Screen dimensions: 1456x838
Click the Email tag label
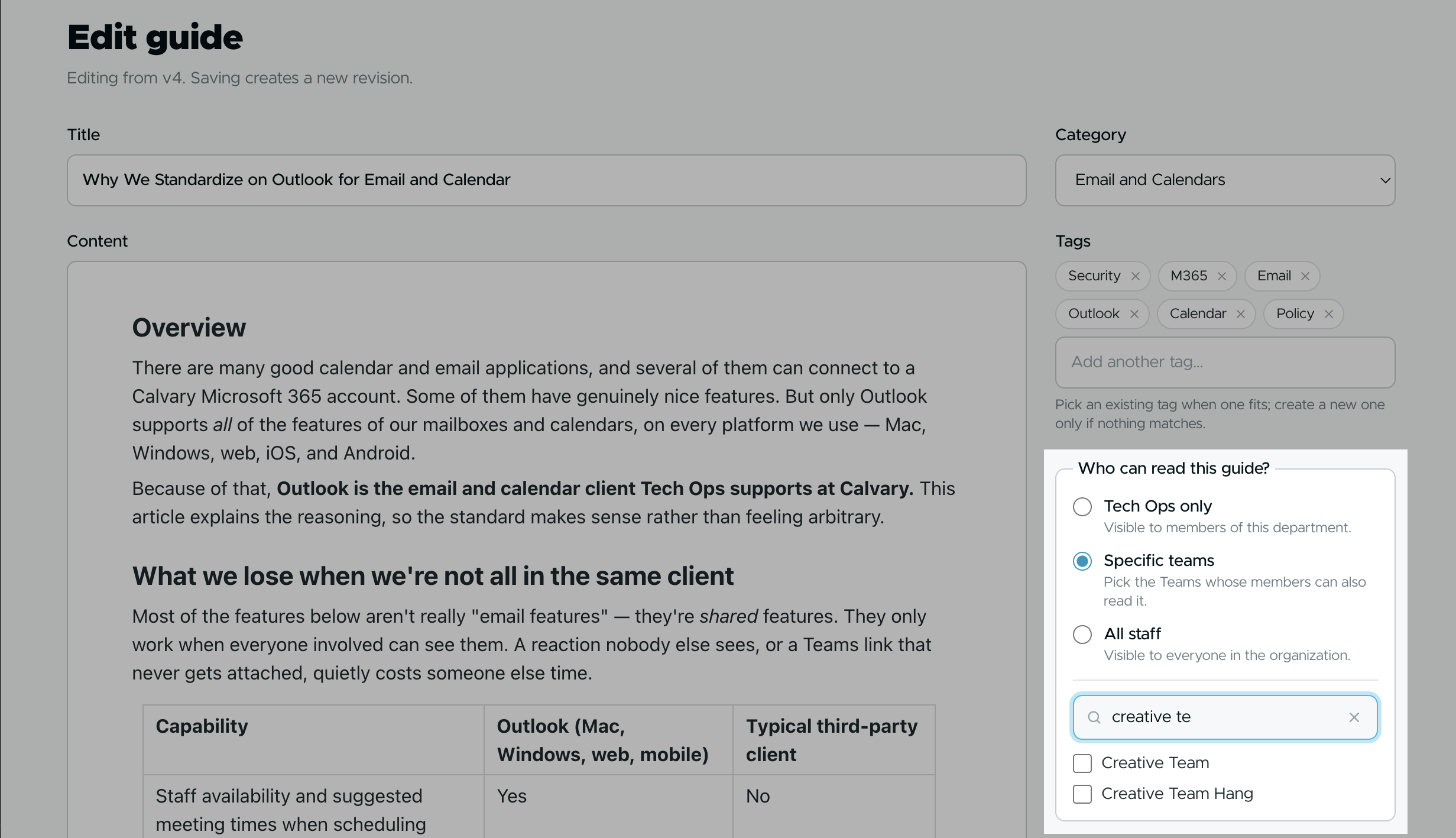point(1273,276)
